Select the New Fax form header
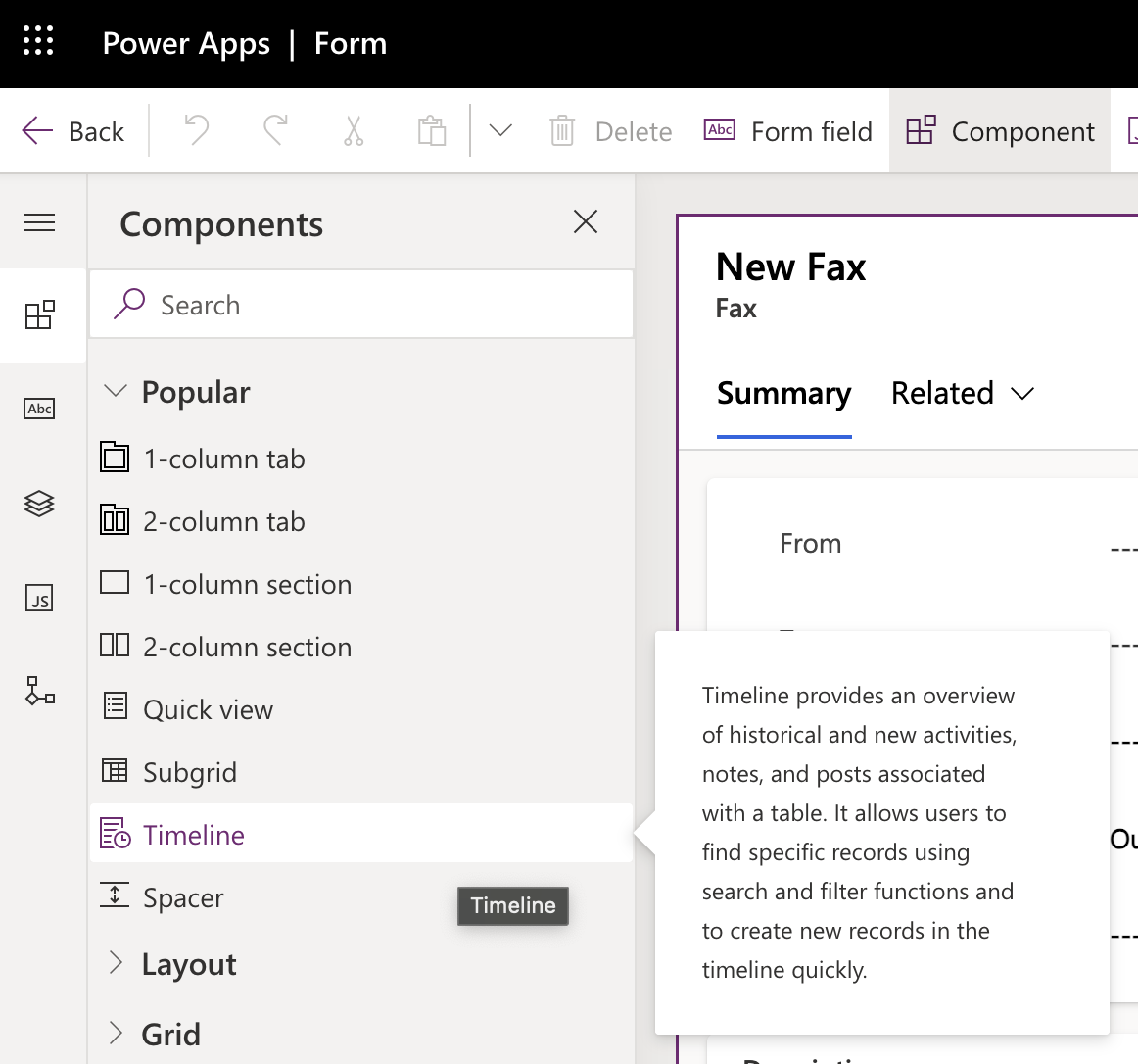The height and width of the screenshot is (1064, 1138). click(790, 266)
